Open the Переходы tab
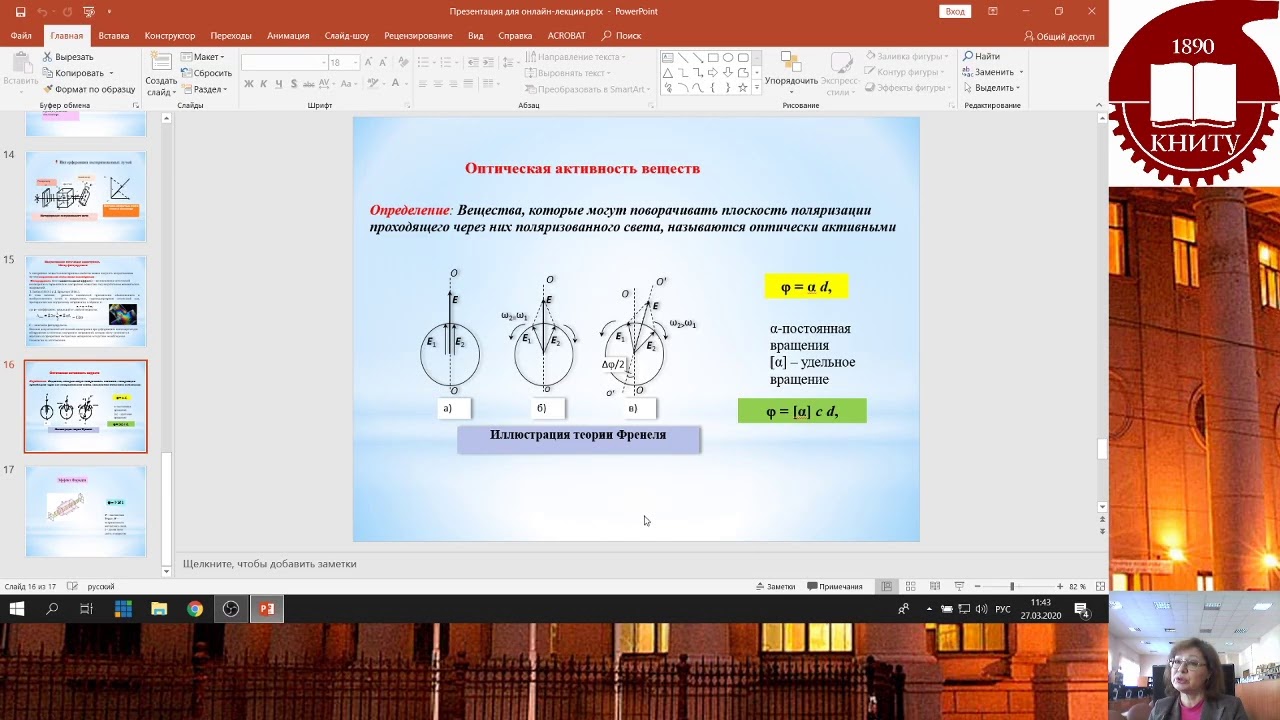This screenshot has height=720, width=1280. (231, 36)
